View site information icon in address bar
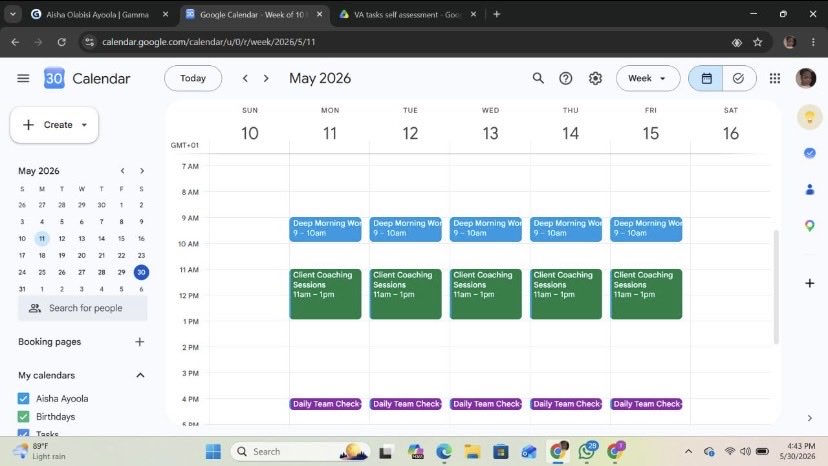 click(89, 42)
